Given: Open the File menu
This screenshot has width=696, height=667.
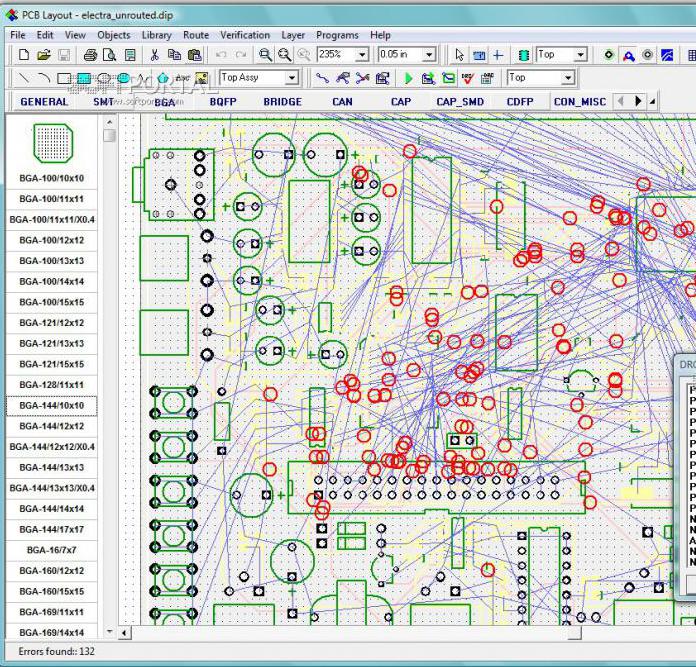Looking at the screenshot, I should (18, 35).
